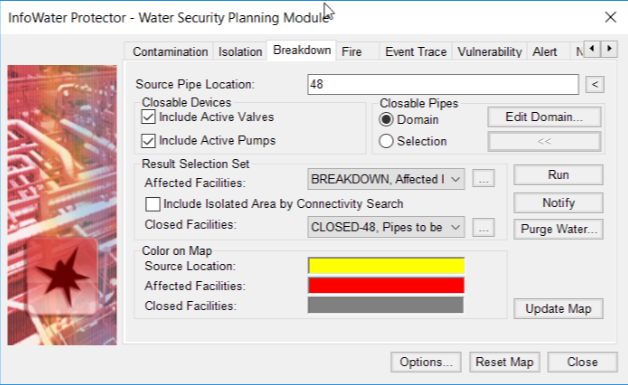Click the Run button
628x385 pixels.
pos(558,175)
